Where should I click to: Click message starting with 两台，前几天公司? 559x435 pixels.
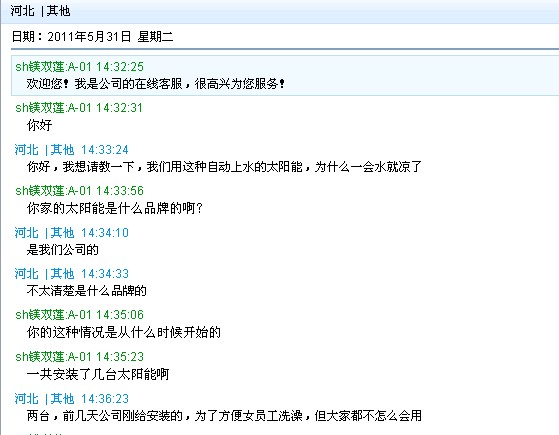(224, 416)
